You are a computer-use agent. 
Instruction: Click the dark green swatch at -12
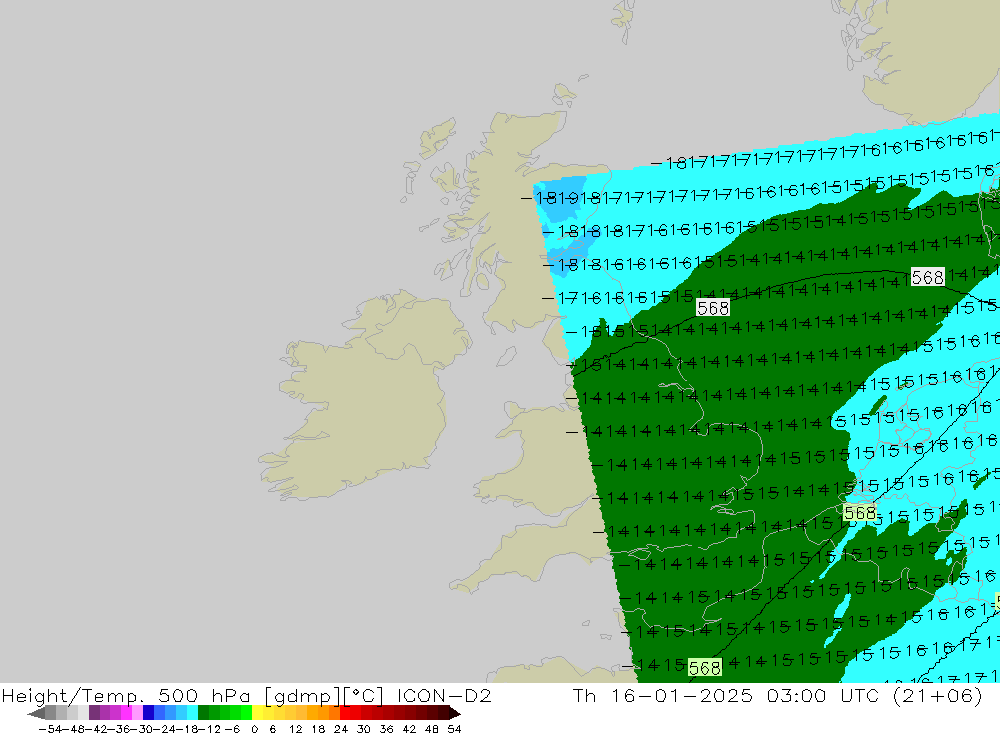click(x=203, y=713)
